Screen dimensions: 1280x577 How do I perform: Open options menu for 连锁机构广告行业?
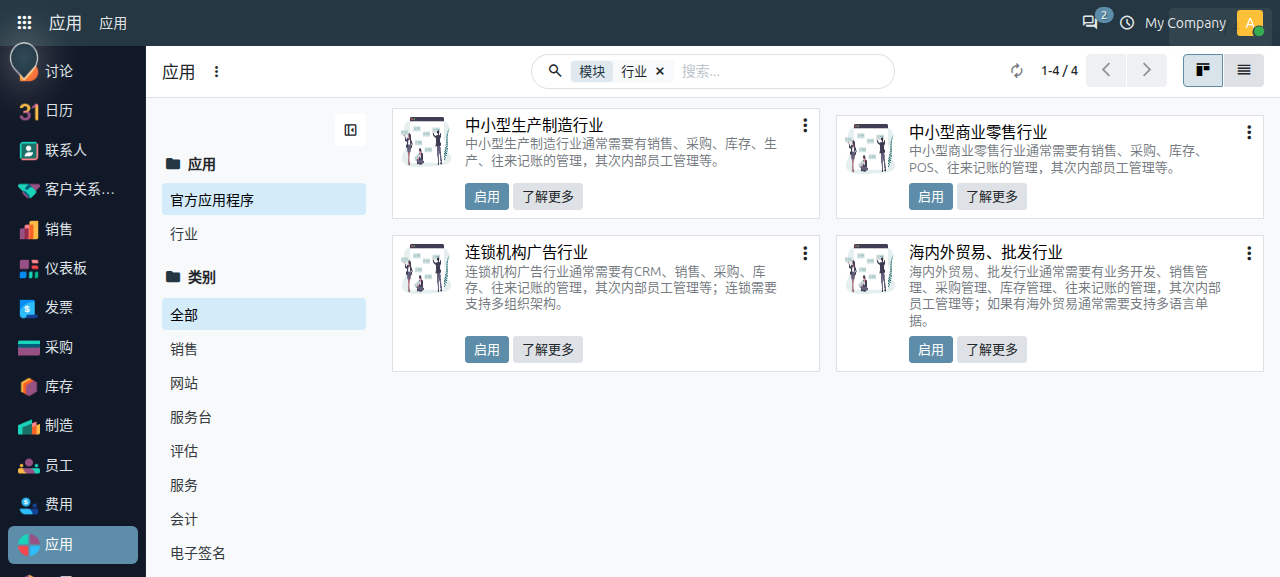(x=805, y=253)
